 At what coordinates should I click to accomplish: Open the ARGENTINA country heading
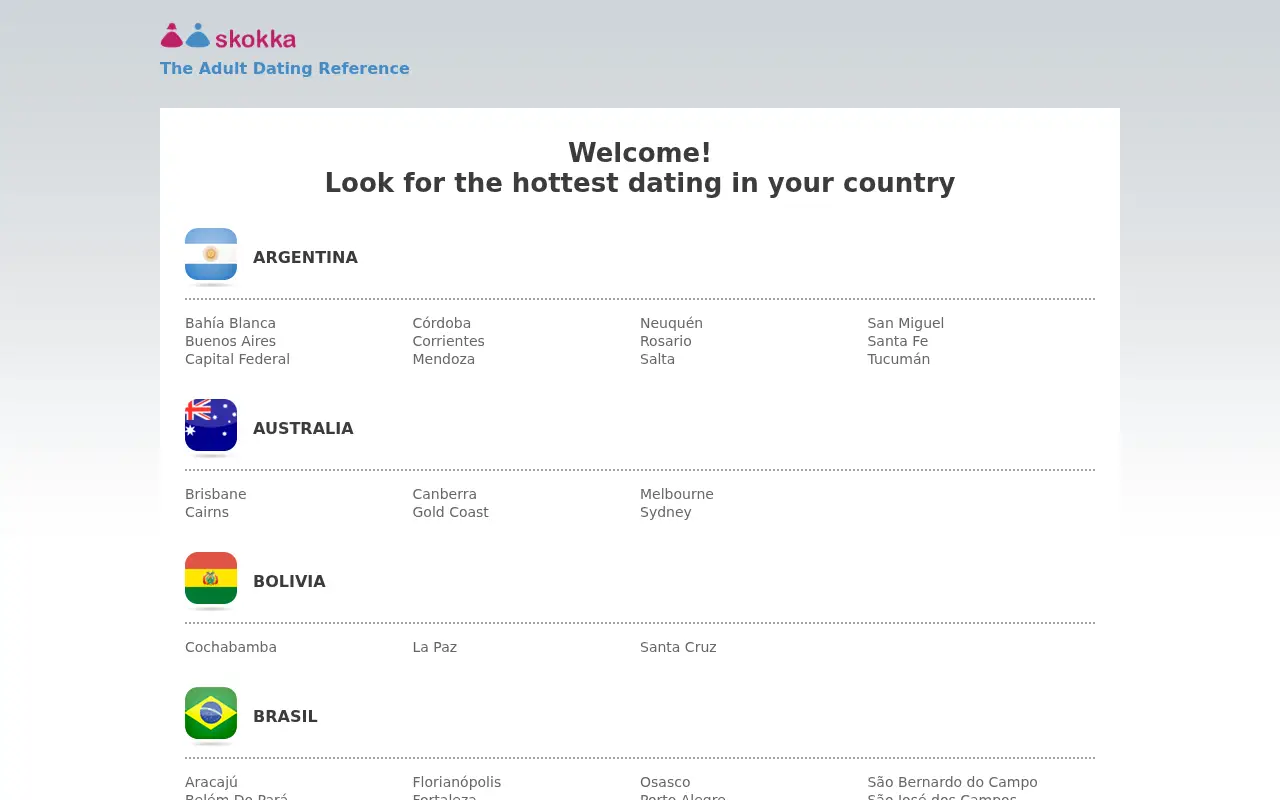(x=305, y=257)
